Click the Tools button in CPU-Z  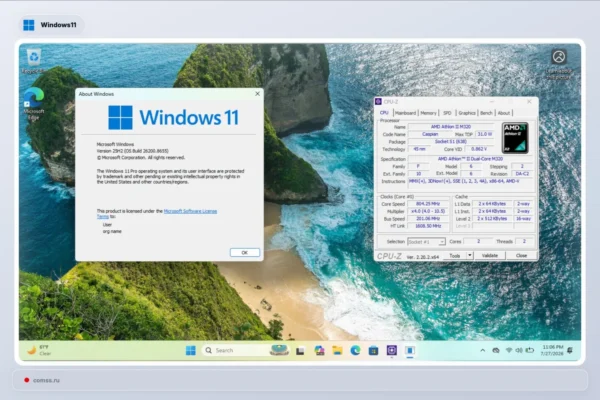coord(455,256)
